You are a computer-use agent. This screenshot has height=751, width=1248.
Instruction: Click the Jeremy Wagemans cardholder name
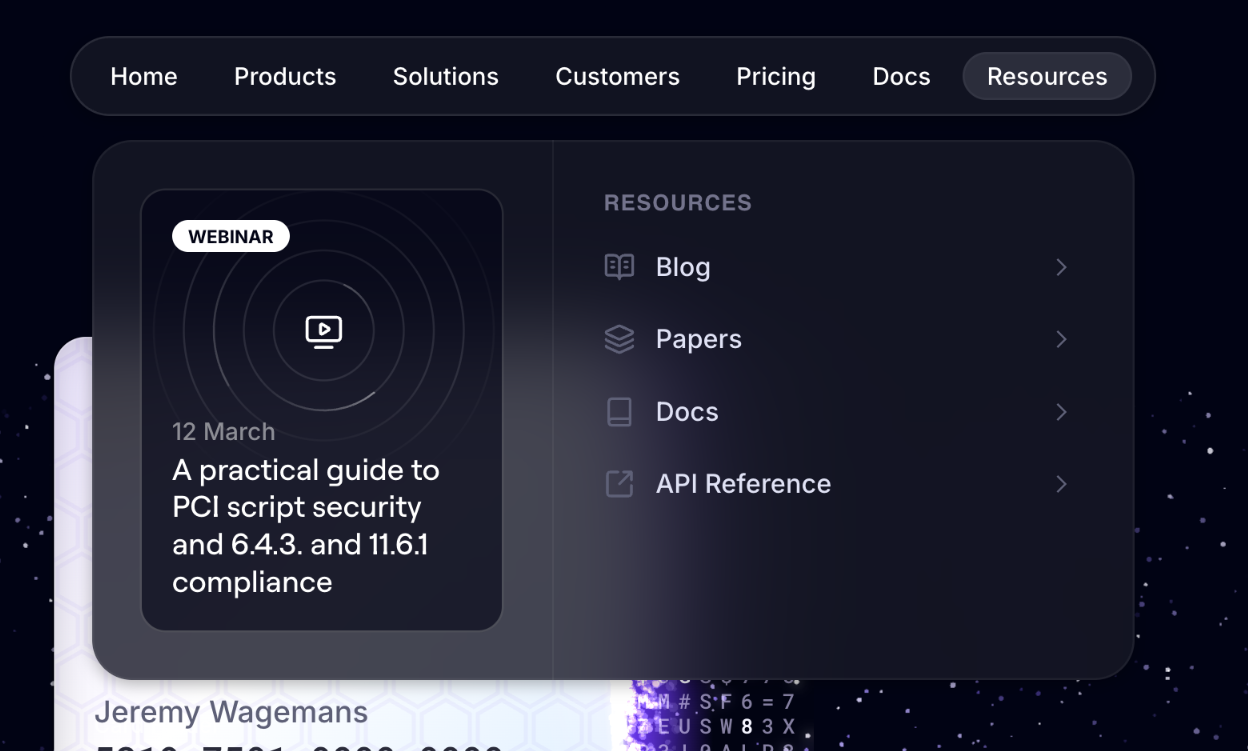tap(231, 712)
